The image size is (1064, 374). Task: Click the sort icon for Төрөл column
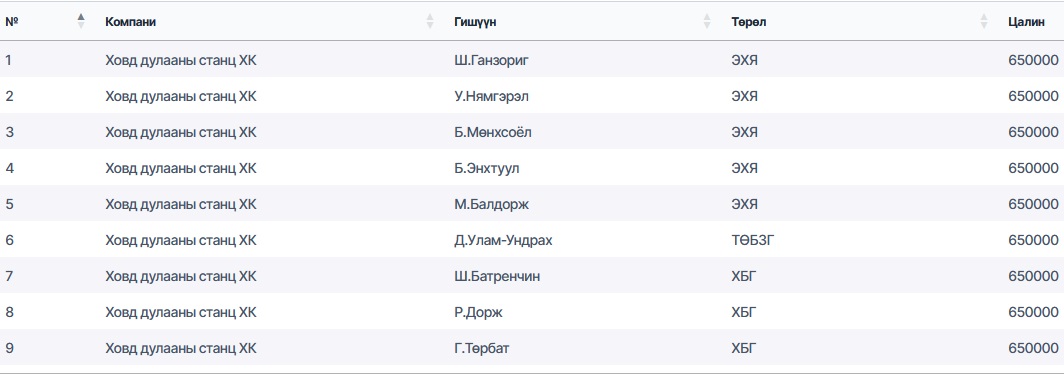(984, 22)
